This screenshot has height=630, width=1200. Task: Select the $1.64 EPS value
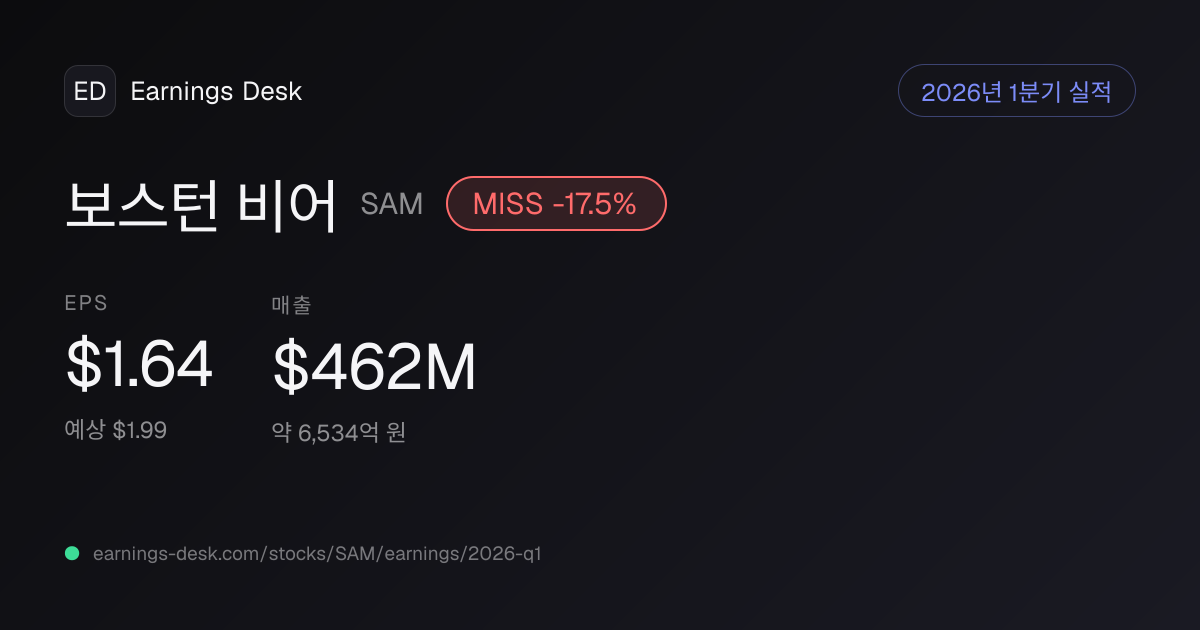[x=139, y=365]
